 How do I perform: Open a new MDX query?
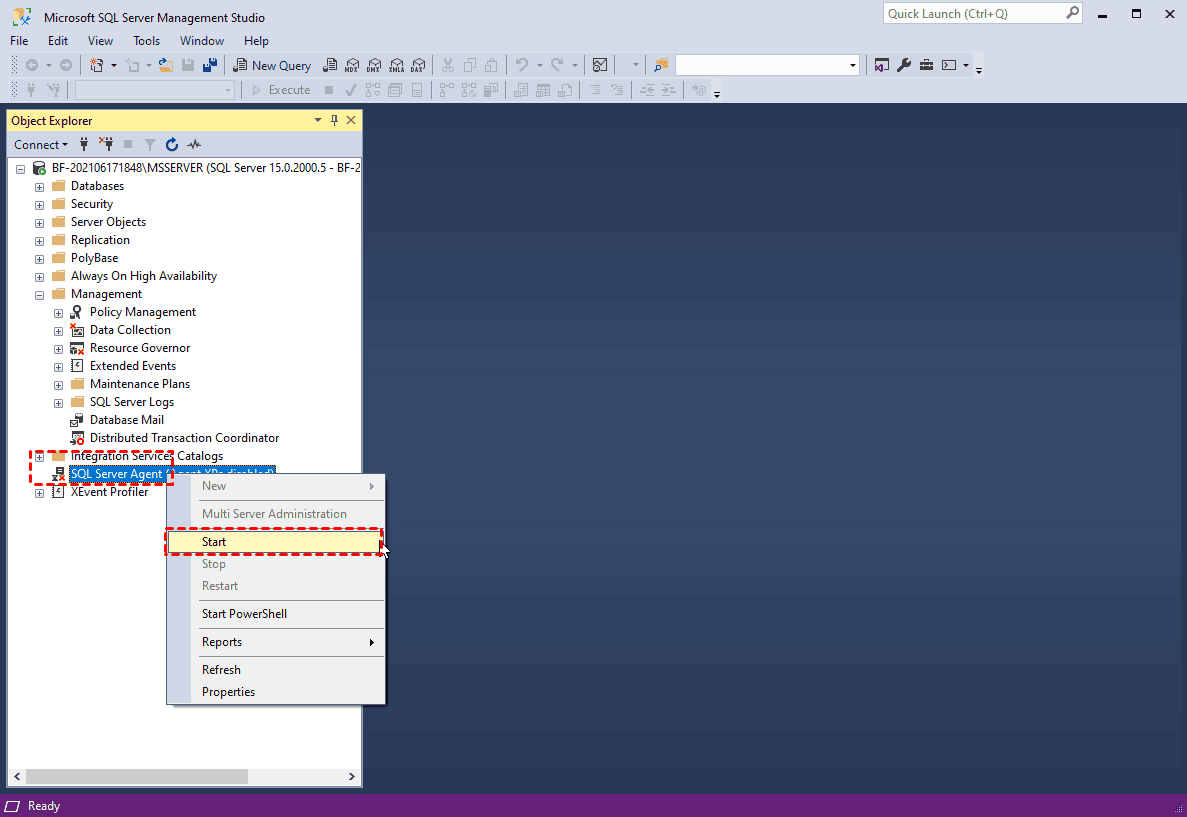click(x=352, y=66)
